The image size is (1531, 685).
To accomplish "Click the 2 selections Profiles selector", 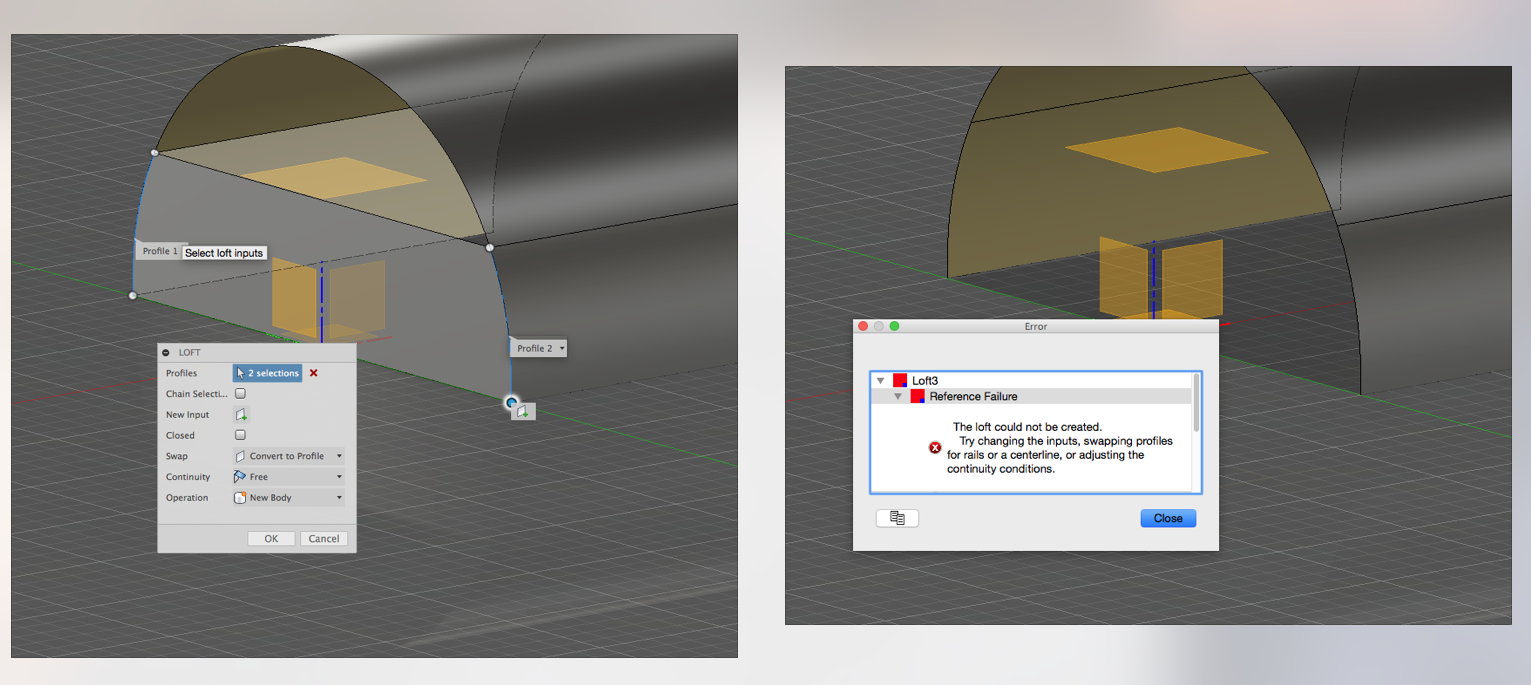I will 267,373.
